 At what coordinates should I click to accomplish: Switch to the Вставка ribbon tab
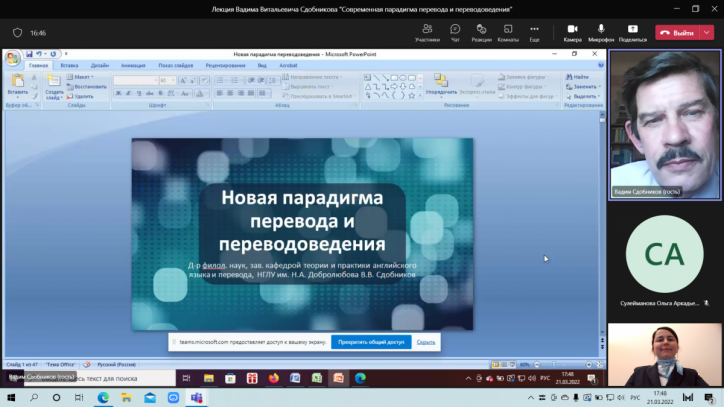[x=69, y=66]
